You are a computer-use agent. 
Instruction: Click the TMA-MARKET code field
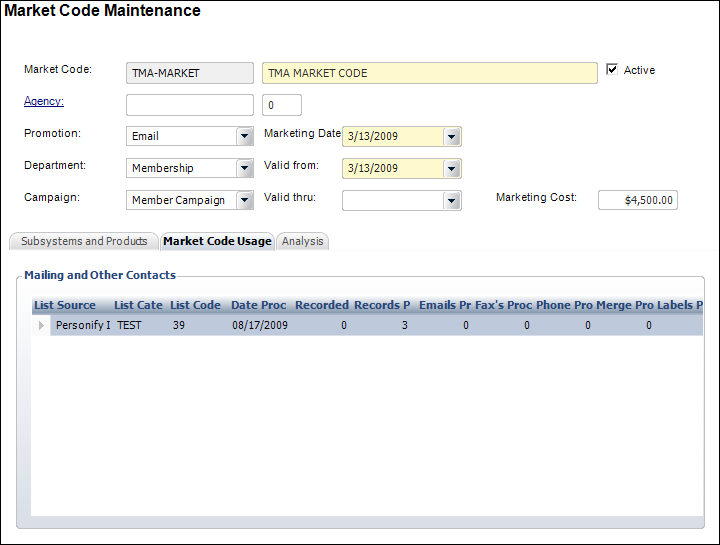(190, 73)
